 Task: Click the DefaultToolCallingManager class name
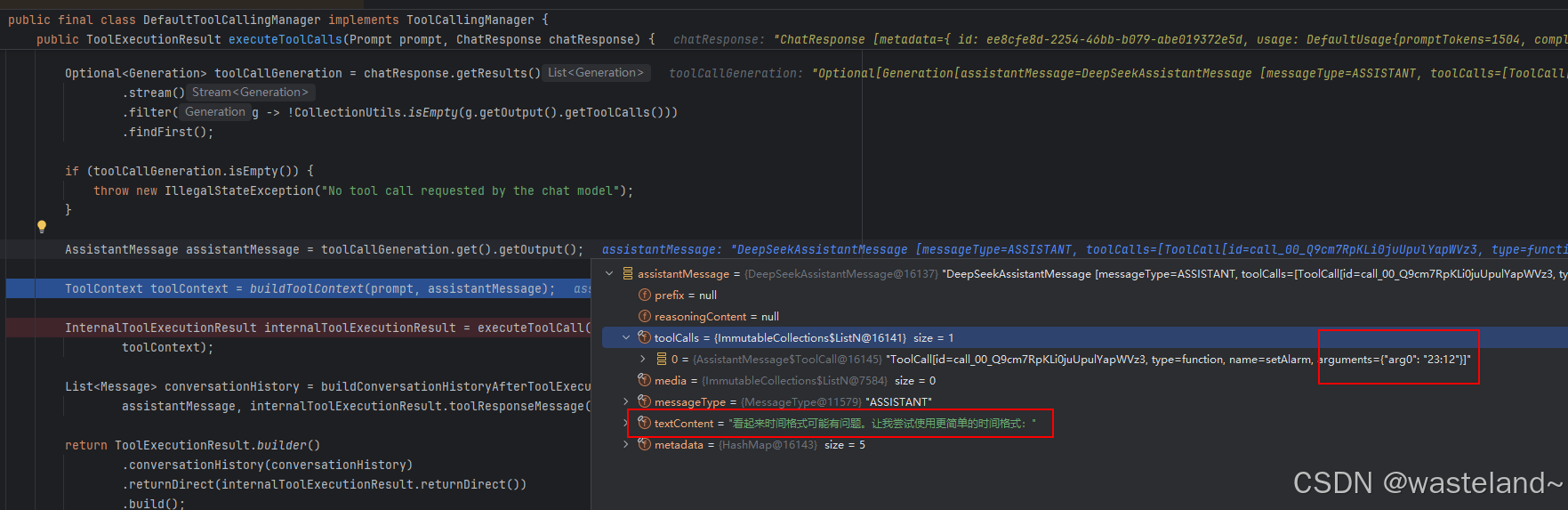[x=232, y=20]
